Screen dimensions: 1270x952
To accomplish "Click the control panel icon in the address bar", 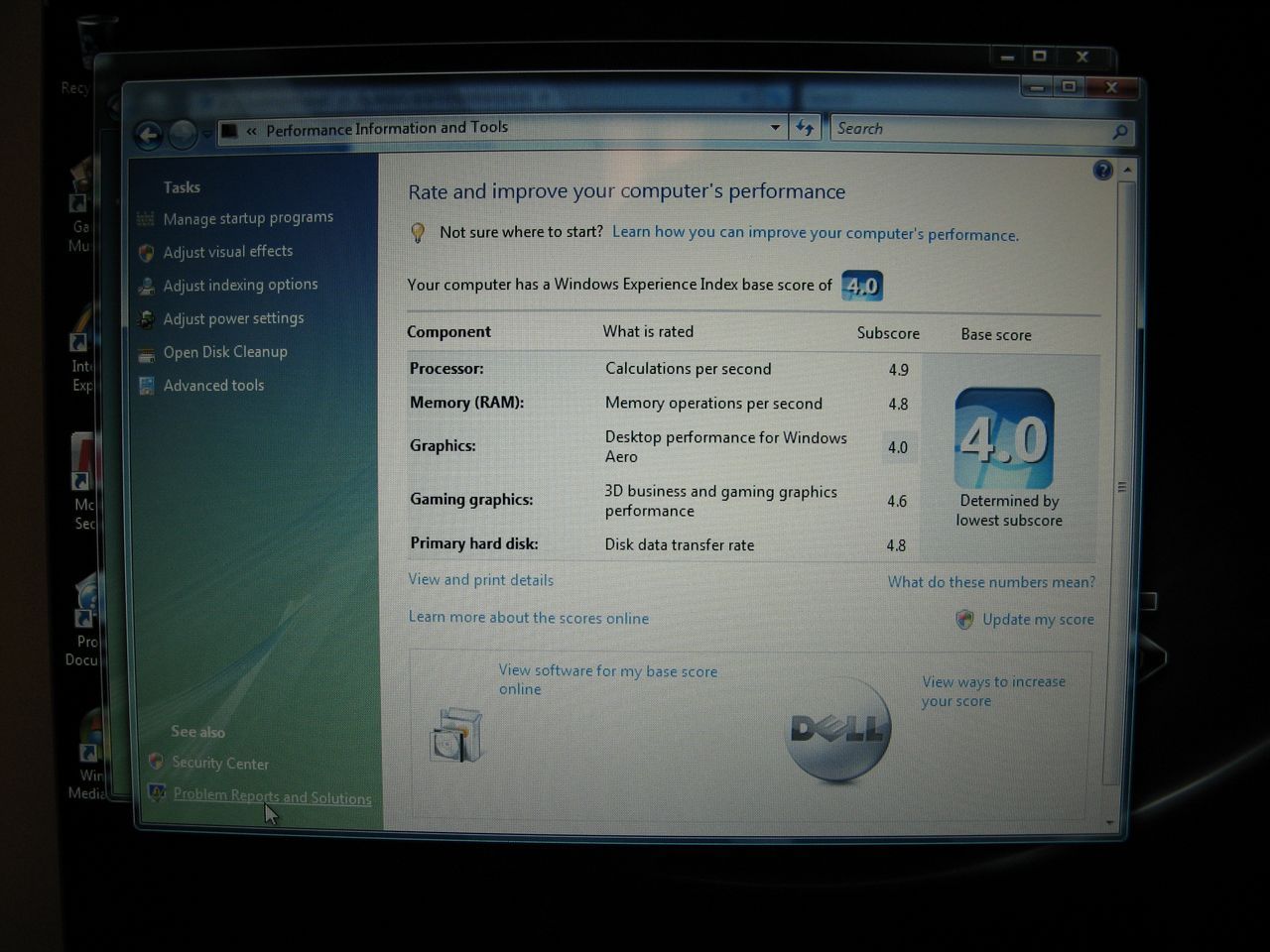I will click(229, 130).
